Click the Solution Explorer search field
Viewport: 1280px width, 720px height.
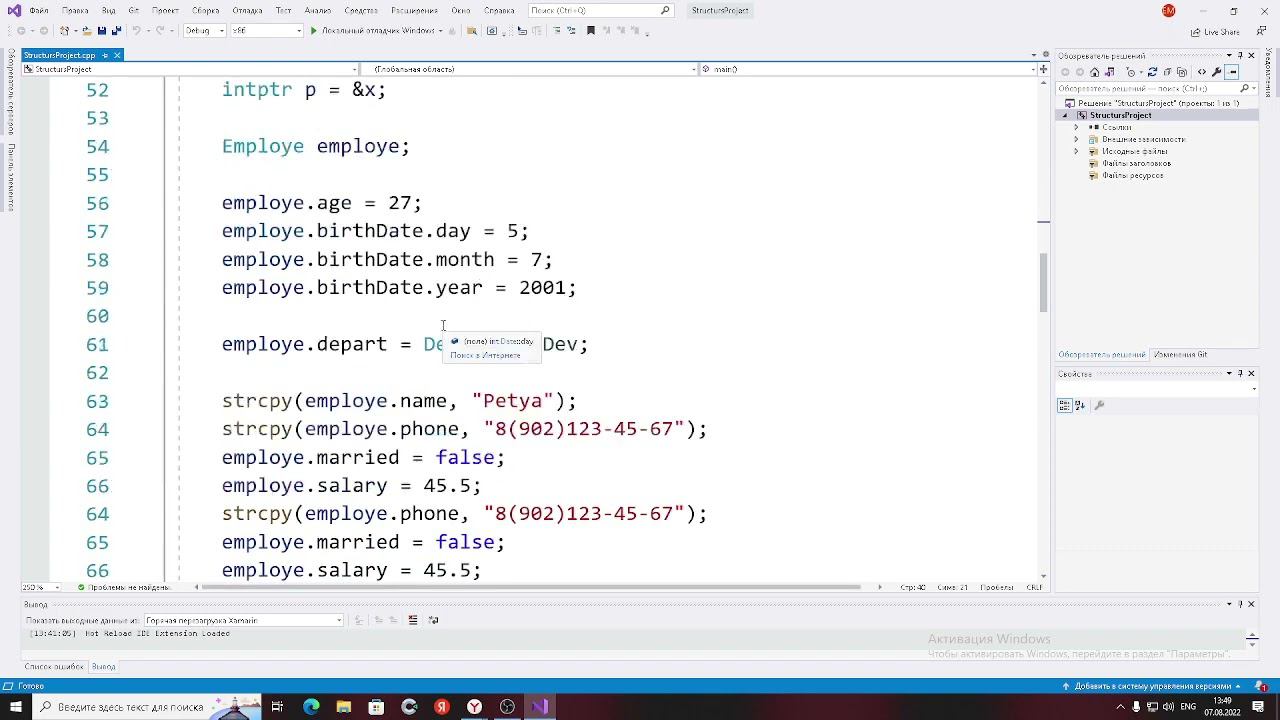point(1158,88)
